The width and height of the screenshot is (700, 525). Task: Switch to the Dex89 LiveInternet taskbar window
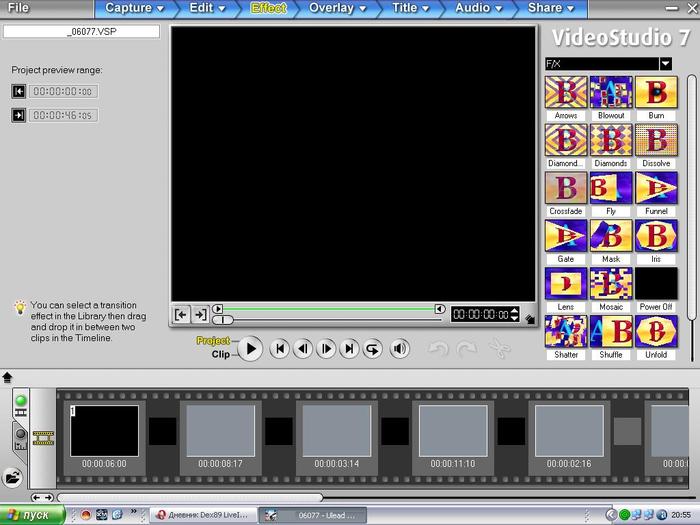[202, 515]
